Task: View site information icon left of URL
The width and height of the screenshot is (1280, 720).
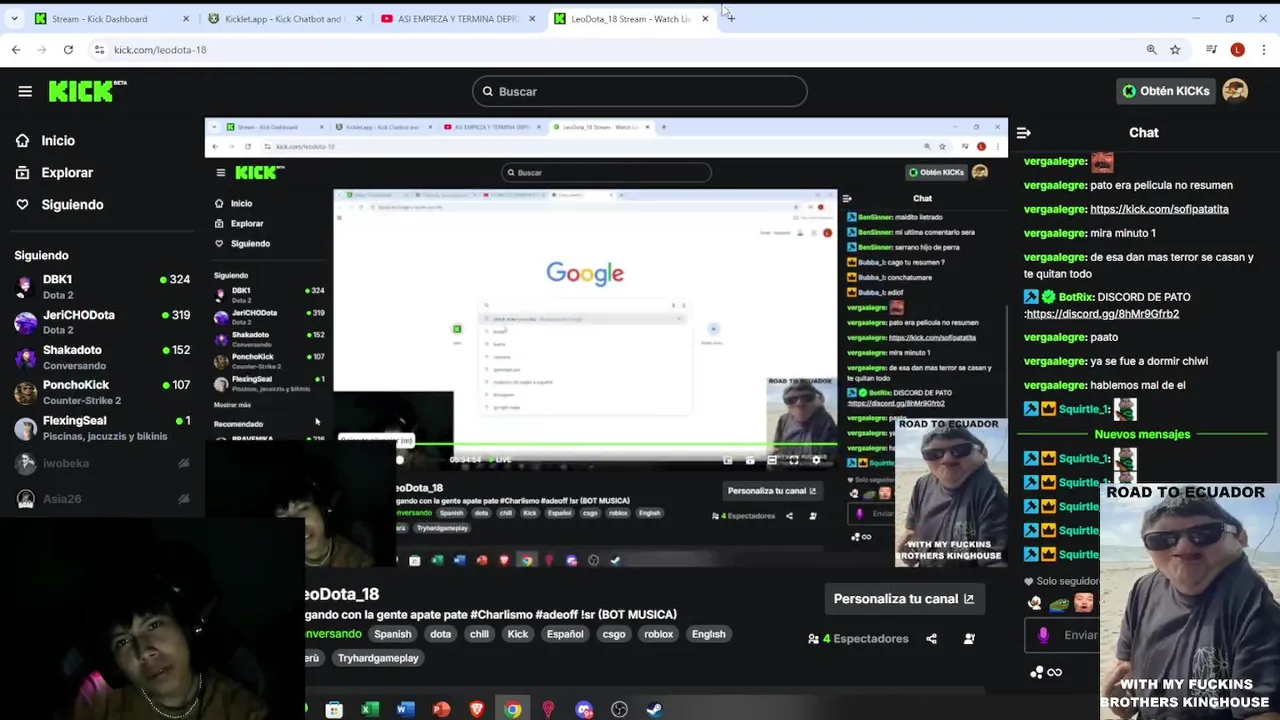Action: (x=99, y=49)
